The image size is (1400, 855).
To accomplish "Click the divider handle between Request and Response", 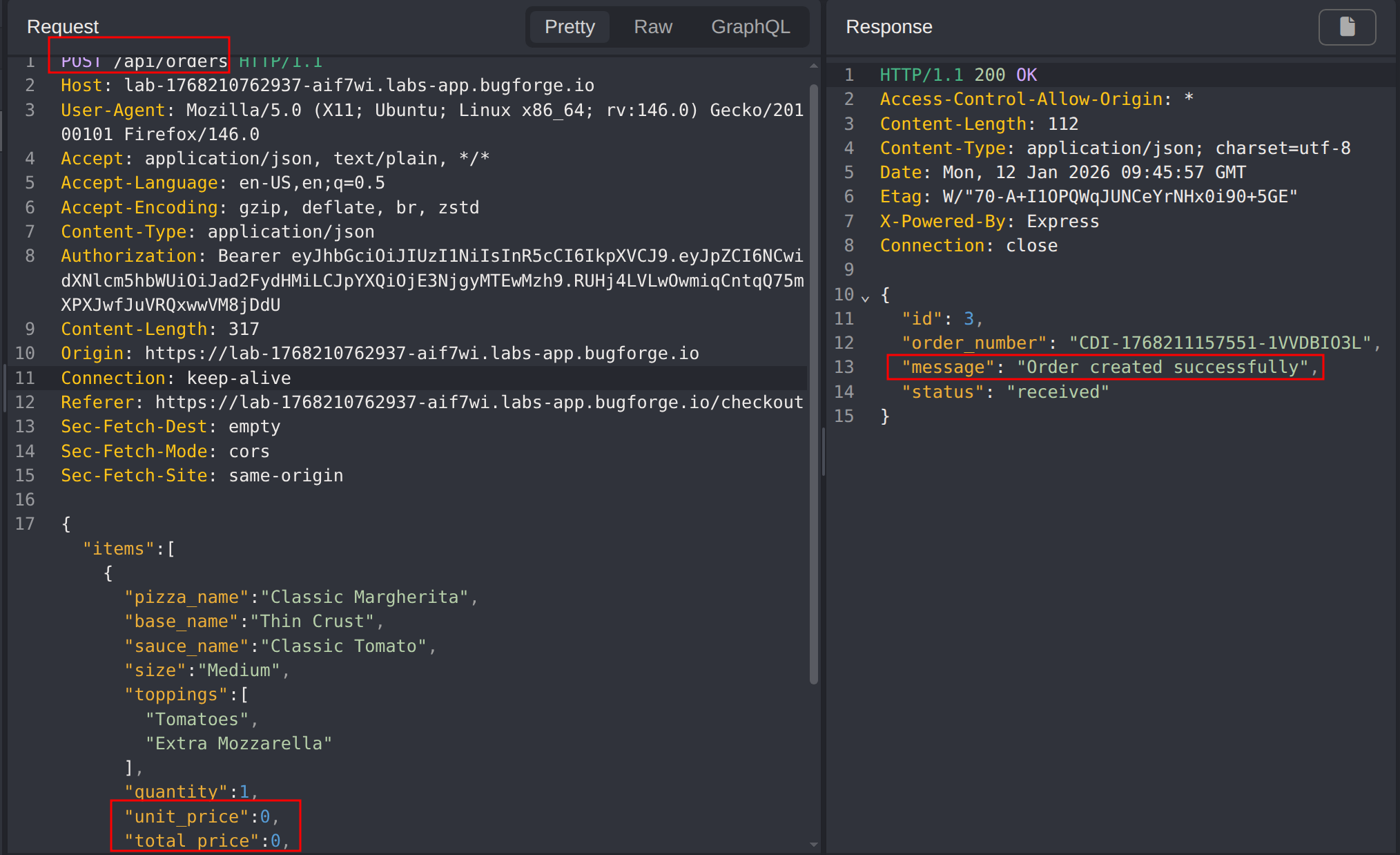I will (x=824, y=452).
